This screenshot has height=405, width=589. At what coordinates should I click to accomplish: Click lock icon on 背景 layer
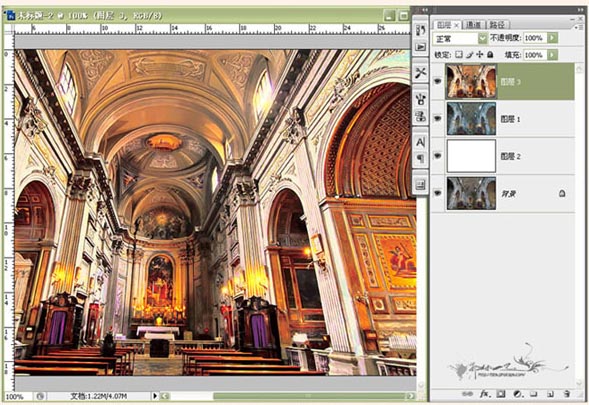[x=562, y=193]
